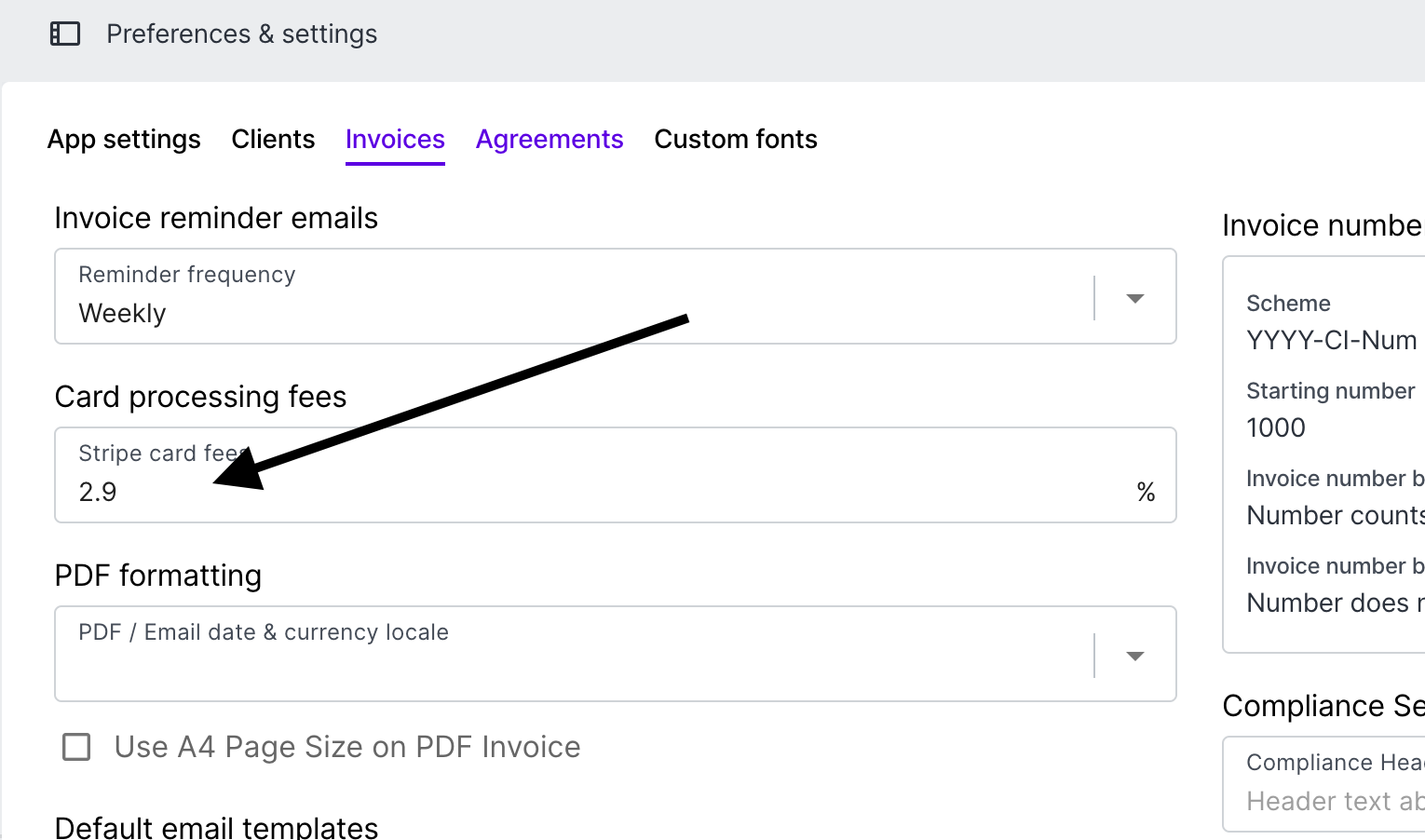The width and height of the screenshot is (1425, 840).
Task: Click the Preferences & settings title
Action: tap(241, 34)
